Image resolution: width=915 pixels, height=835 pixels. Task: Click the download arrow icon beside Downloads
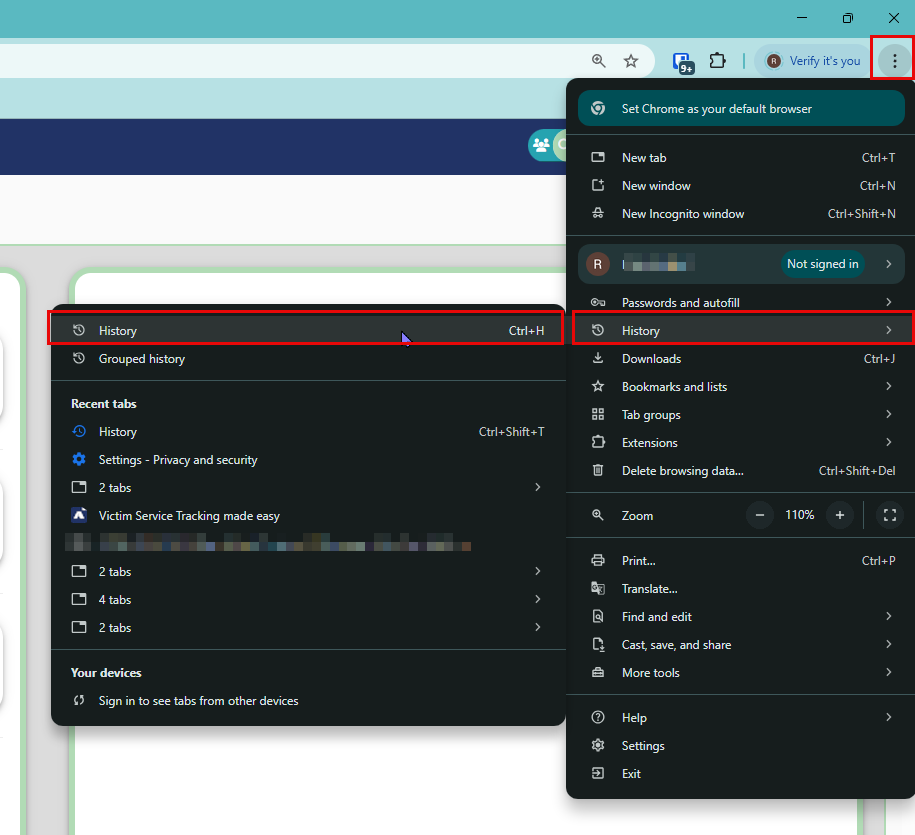(598, 358)
